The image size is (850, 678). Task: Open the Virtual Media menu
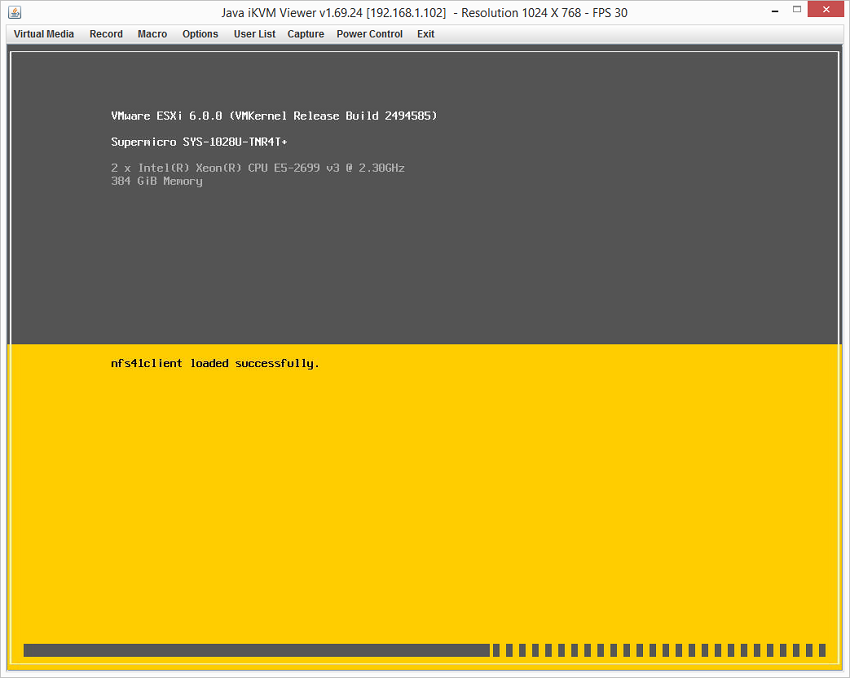coord(43,34)
